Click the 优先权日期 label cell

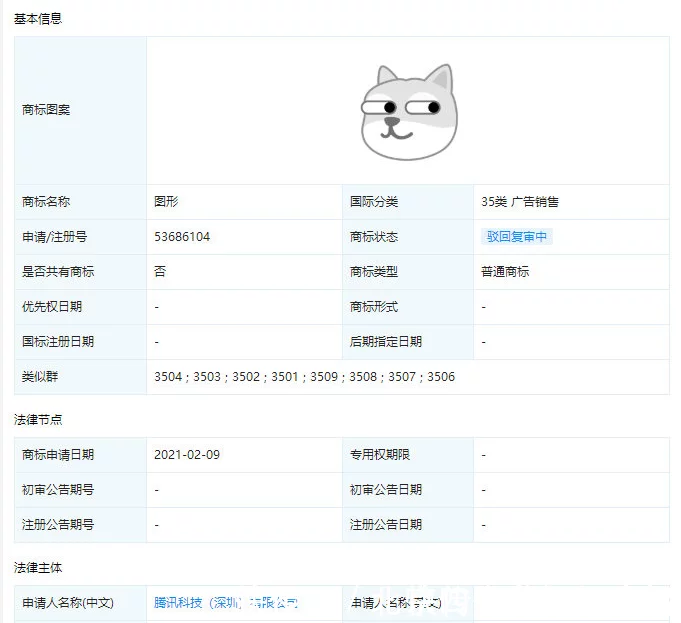click(x=80, y=307)
